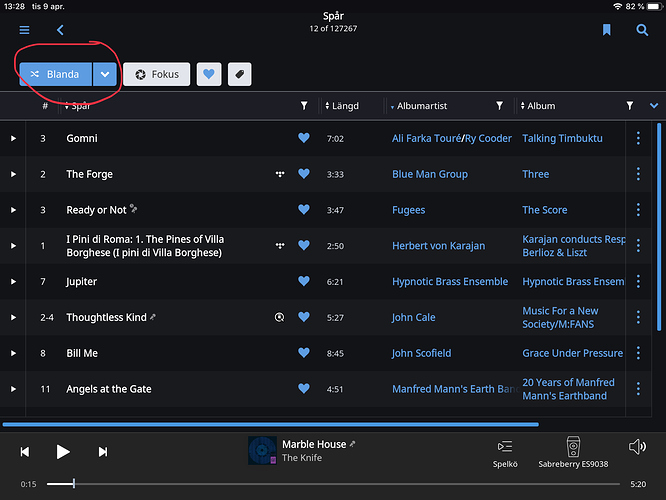Open album Grace Under Pressure link
The image size is (666, 500).
573,353
